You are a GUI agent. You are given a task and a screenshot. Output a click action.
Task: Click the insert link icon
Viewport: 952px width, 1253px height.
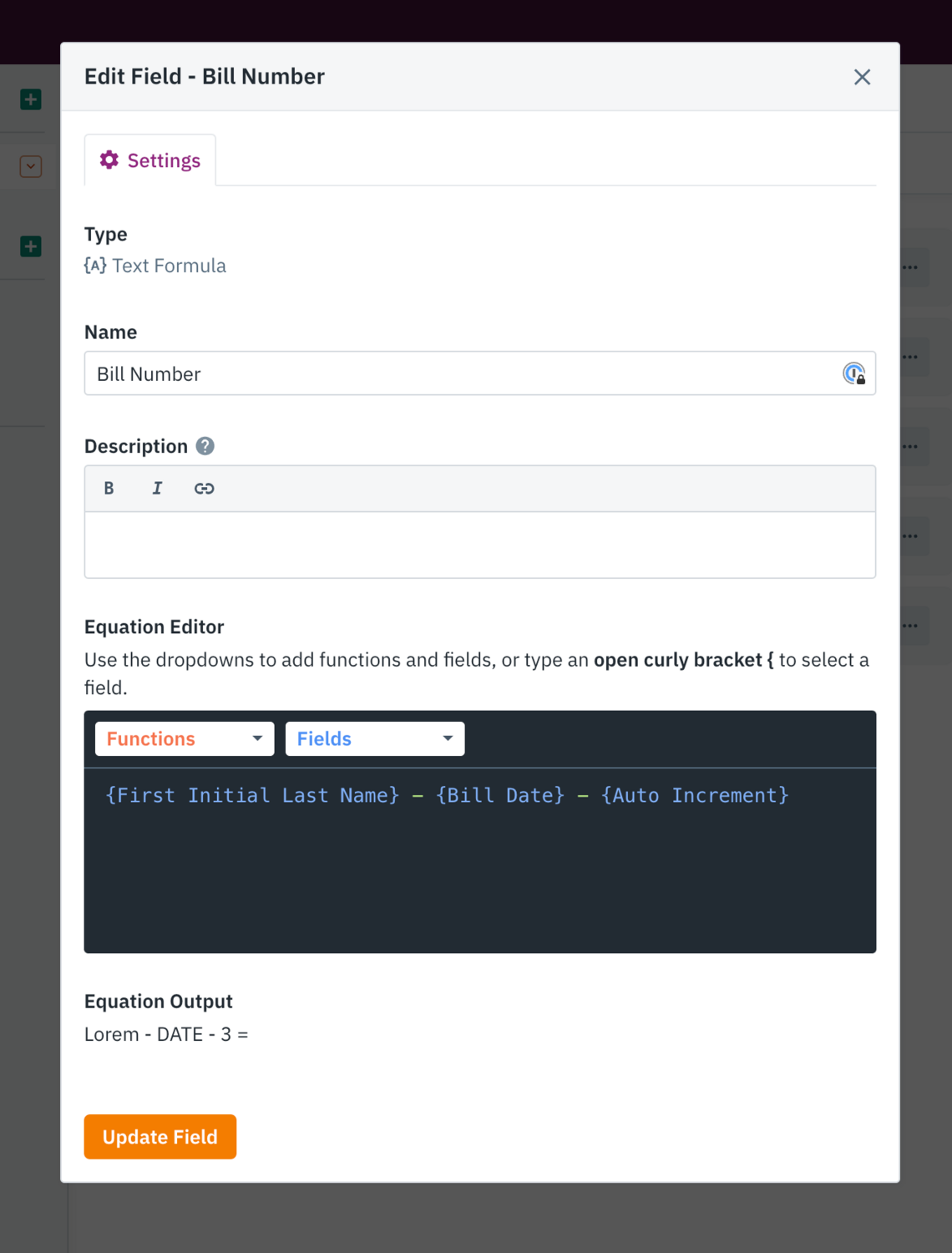pos(205,489)
